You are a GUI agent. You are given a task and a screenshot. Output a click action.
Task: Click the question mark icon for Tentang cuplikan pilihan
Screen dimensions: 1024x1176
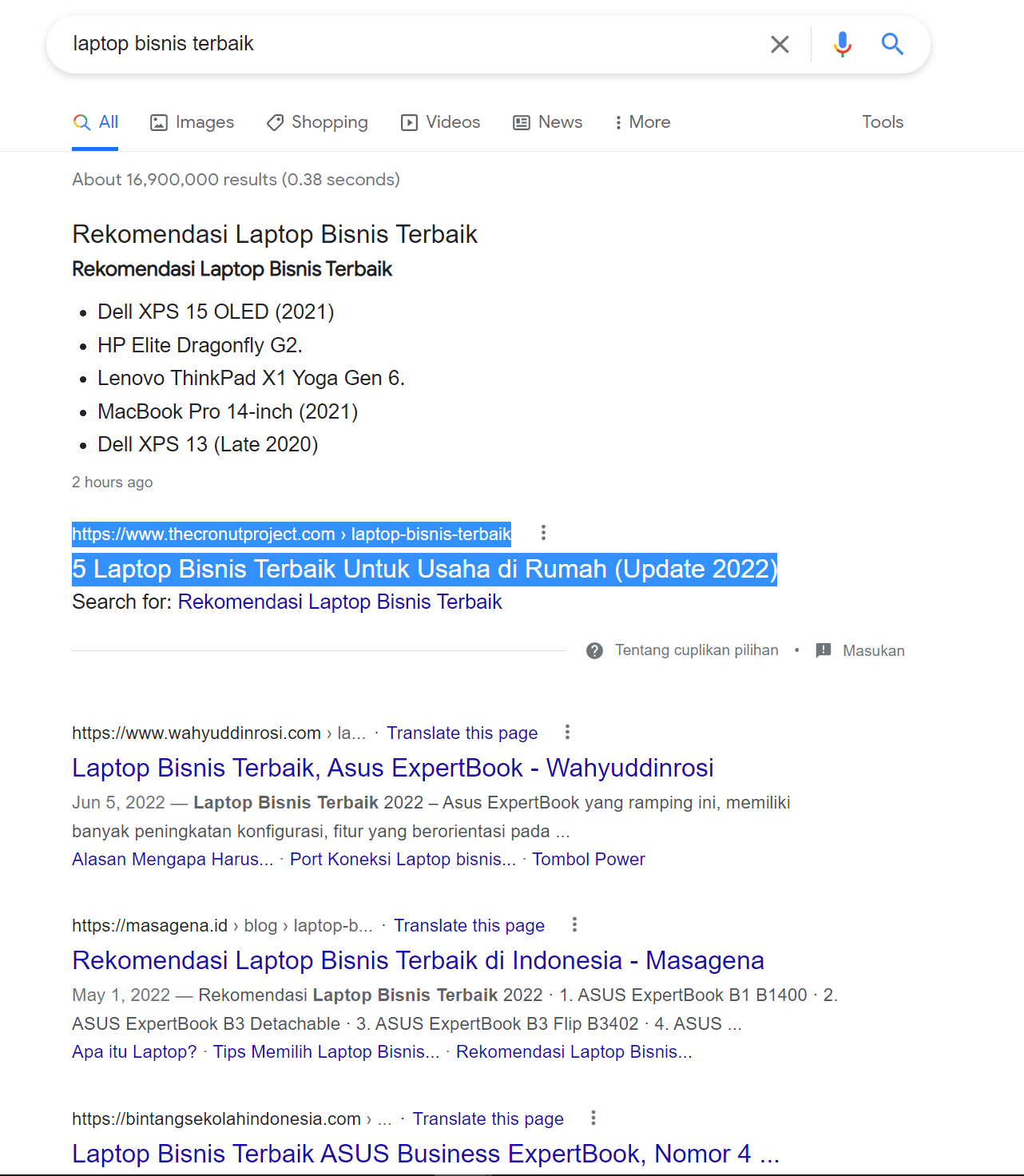point(594,650)
